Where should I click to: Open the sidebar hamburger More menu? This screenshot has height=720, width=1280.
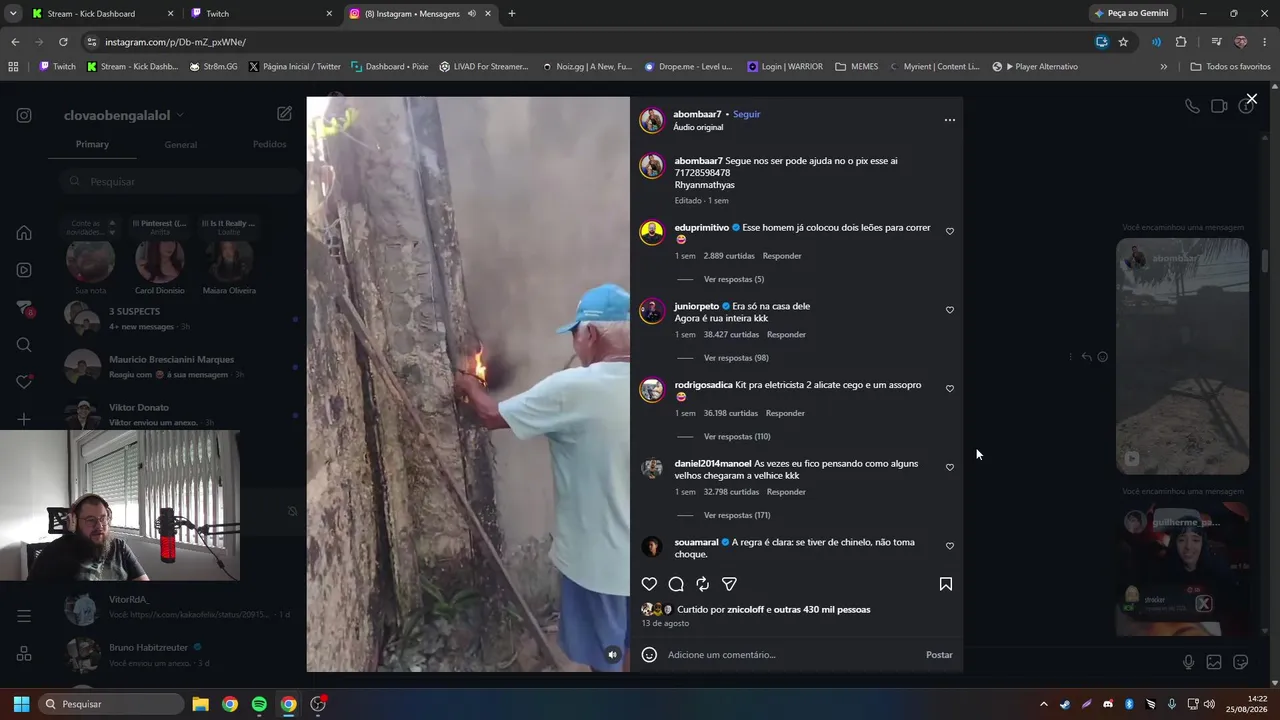click(24, 616)
